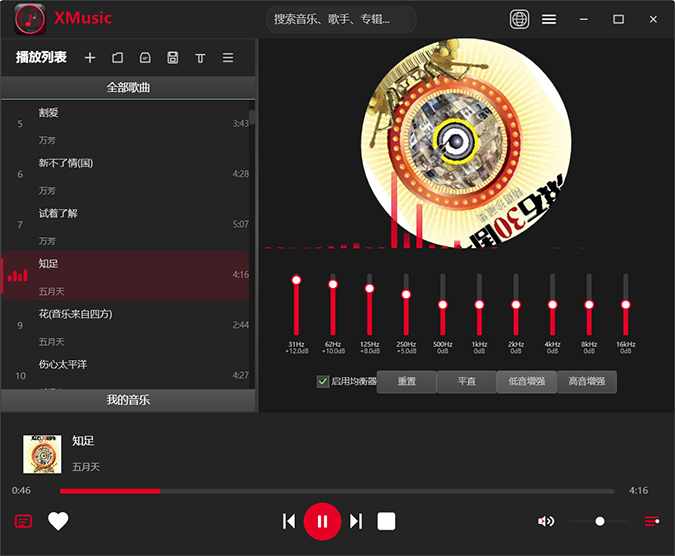Image resolution: width=675 pixels, height=556 pixels.
Task: Uncheck the 启用均衡器 checkbox
Action: tap(323, 381)
